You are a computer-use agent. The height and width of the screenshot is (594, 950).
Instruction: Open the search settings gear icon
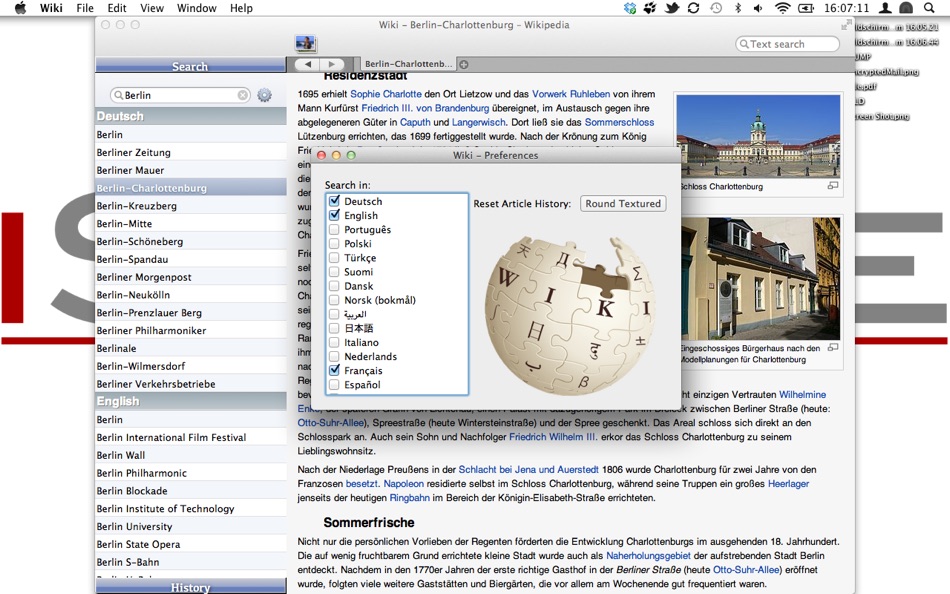[264, 95]
